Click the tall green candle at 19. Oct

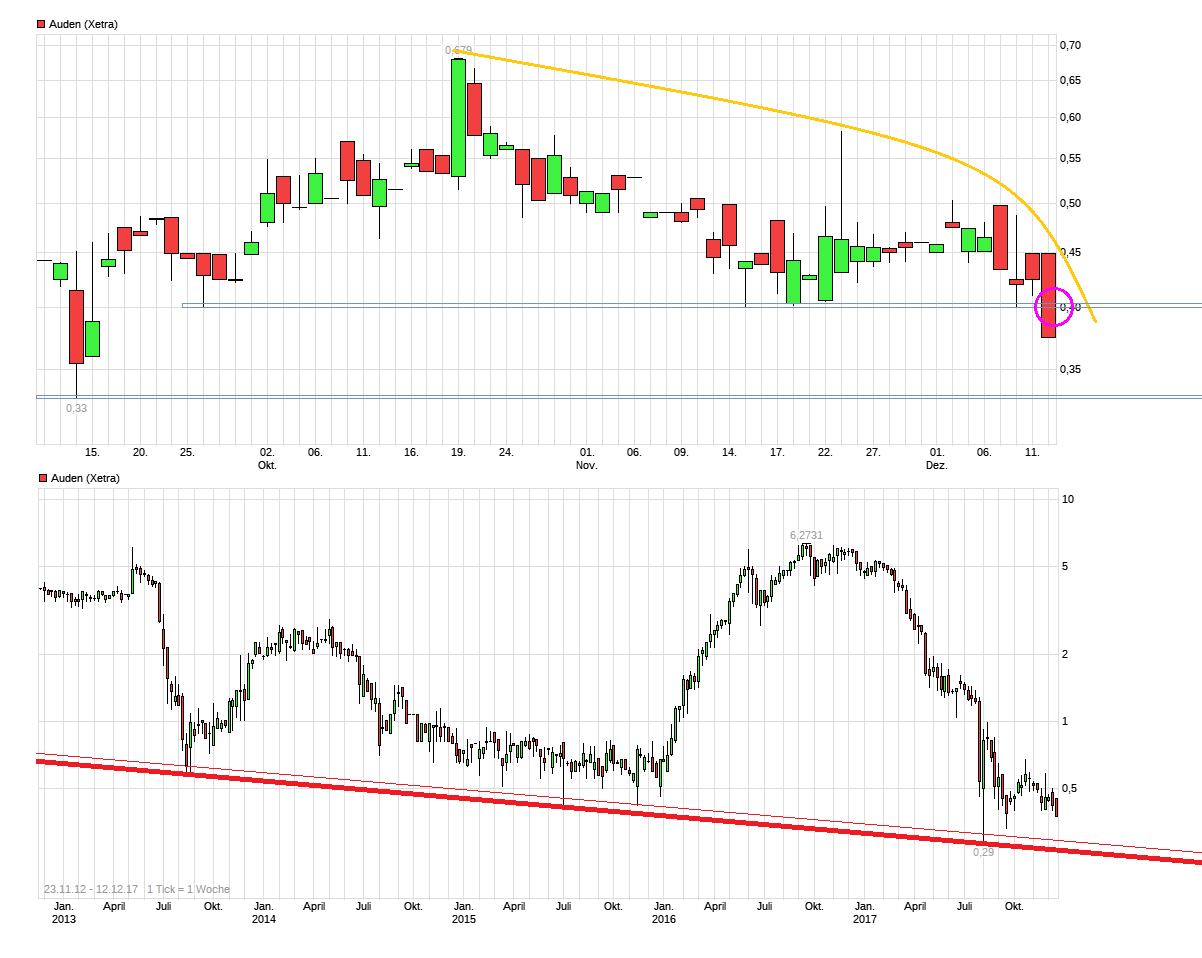(458, 117)
